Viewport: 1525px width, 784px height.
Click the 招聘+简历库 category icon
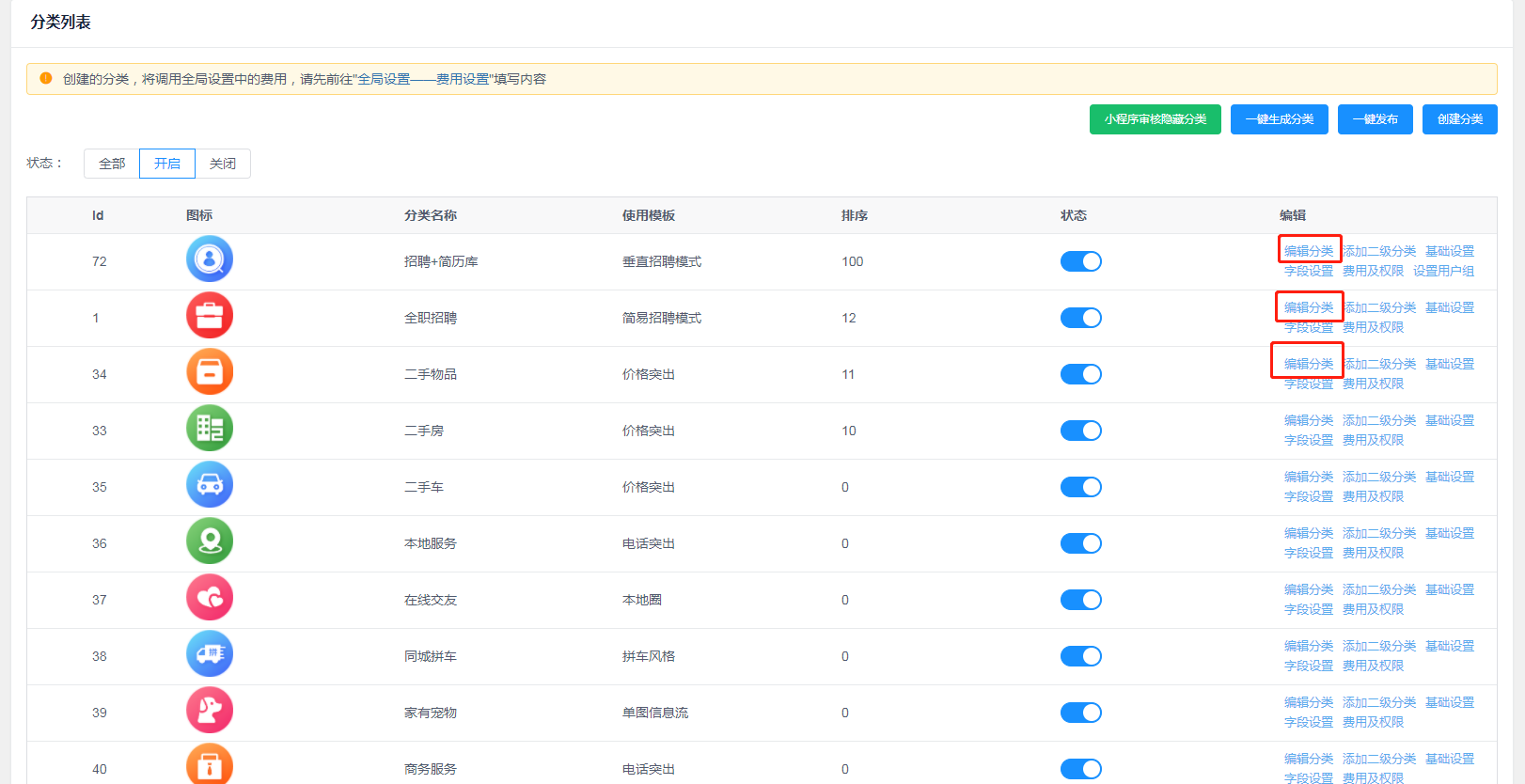pyautogui.click(x=210, y=259)
